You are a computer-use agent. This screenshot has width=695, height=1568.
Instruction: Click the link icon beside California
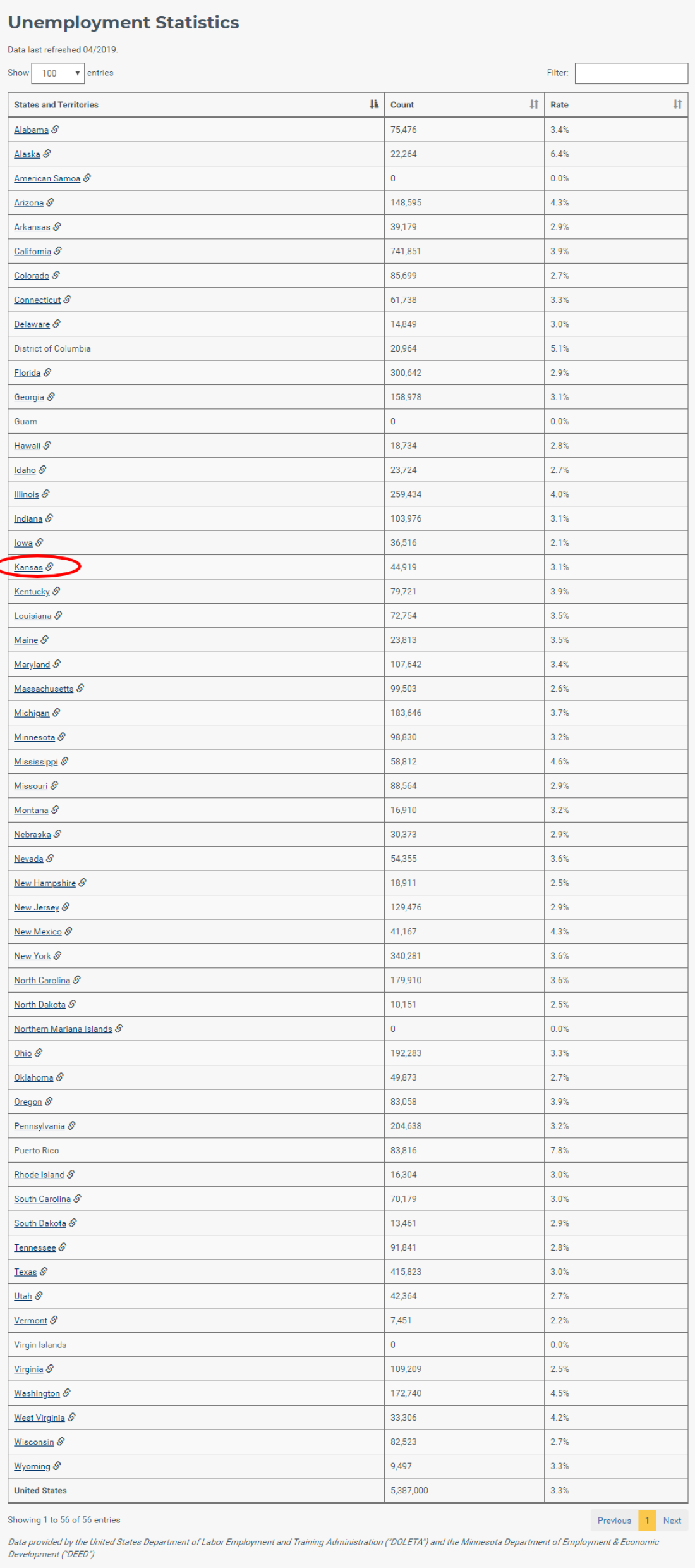pyautogui.click(x=58, y=251)
